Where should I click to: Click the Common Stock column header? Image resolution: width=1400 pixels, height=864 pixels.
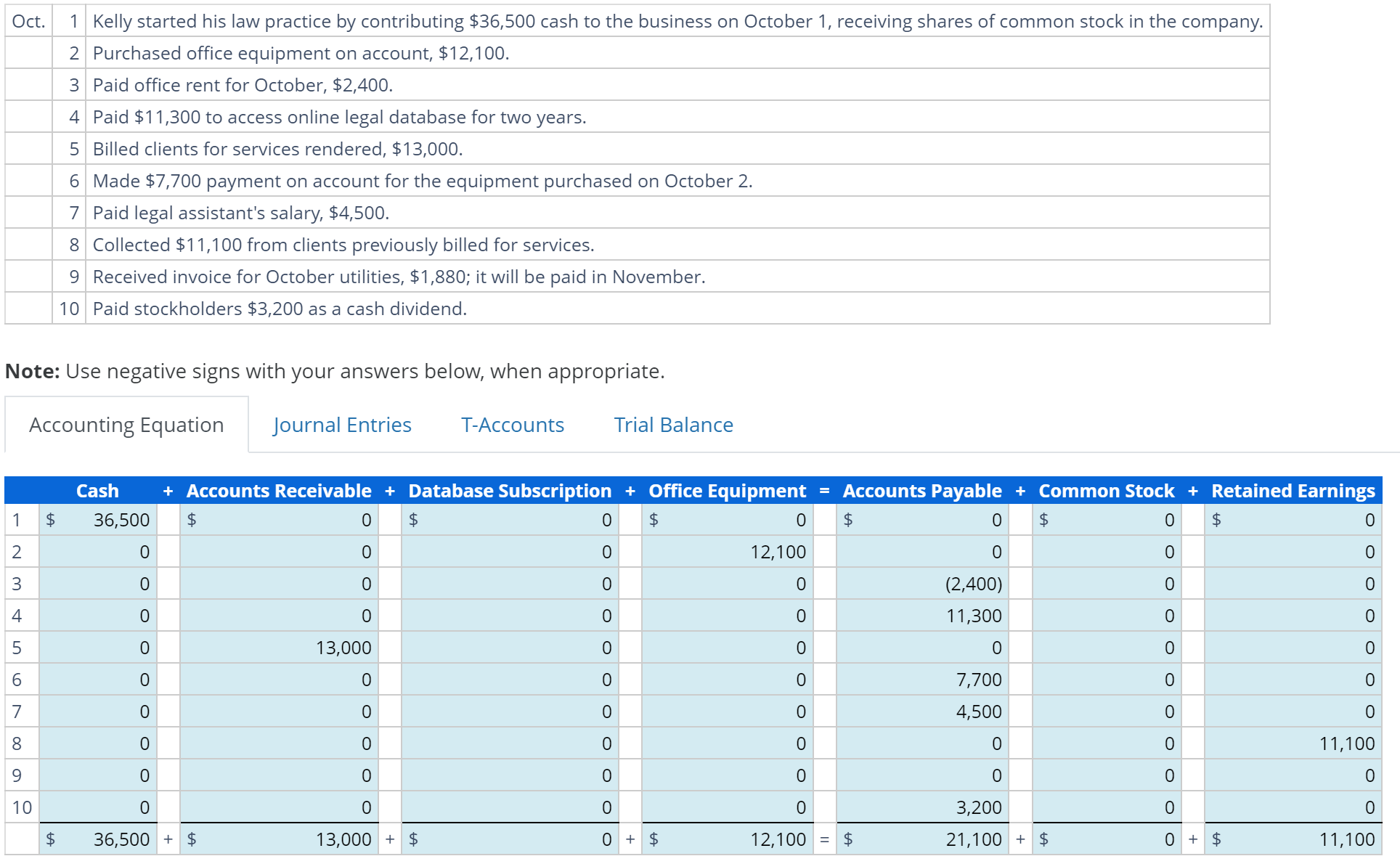point(1107,491)
